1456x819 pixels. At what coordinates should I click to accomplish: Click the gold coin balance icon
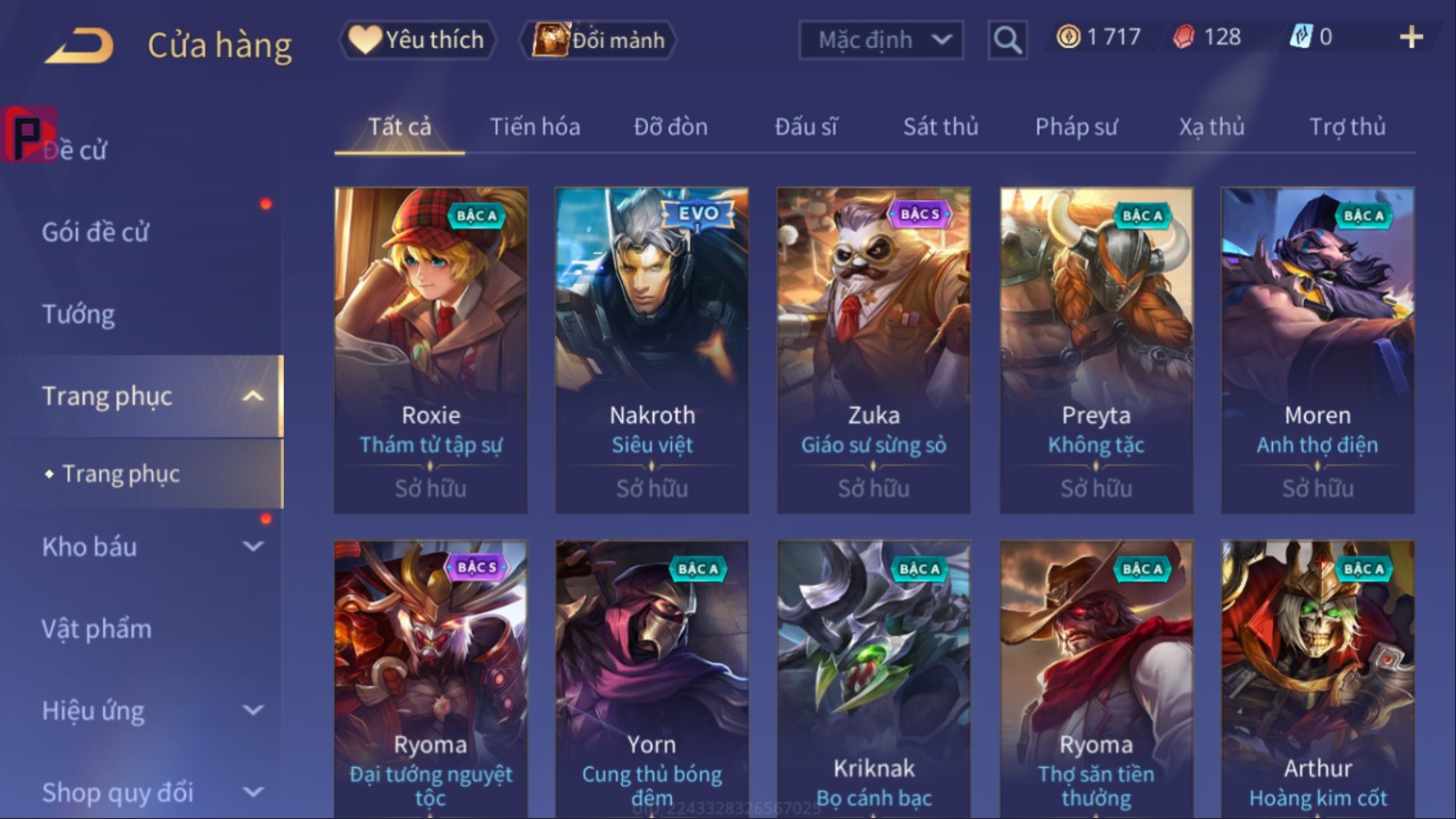tap(1068, 37)
